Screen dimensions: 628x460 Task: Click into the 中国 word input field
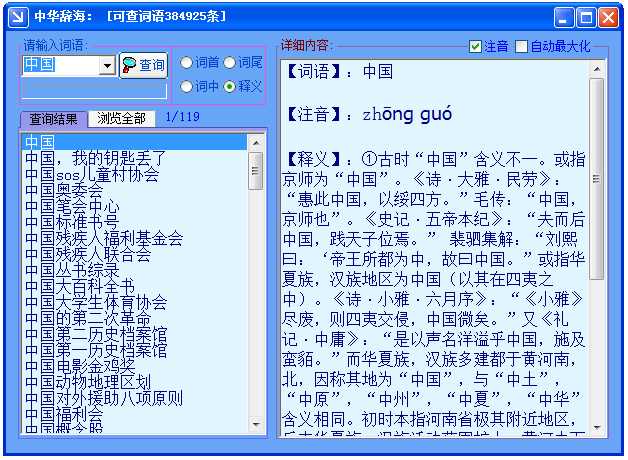coord(61,65)
